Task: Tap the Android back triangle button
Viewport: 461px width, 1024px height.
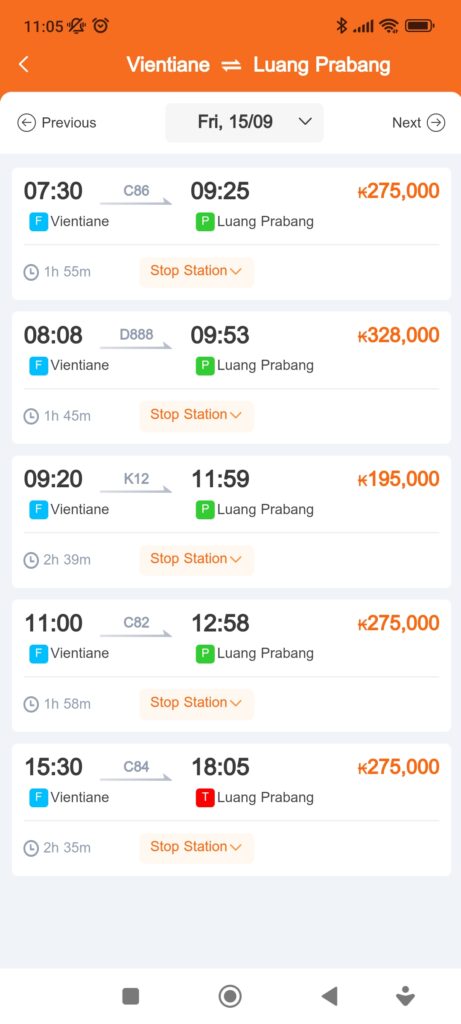Action: click(x=330, y=996)
